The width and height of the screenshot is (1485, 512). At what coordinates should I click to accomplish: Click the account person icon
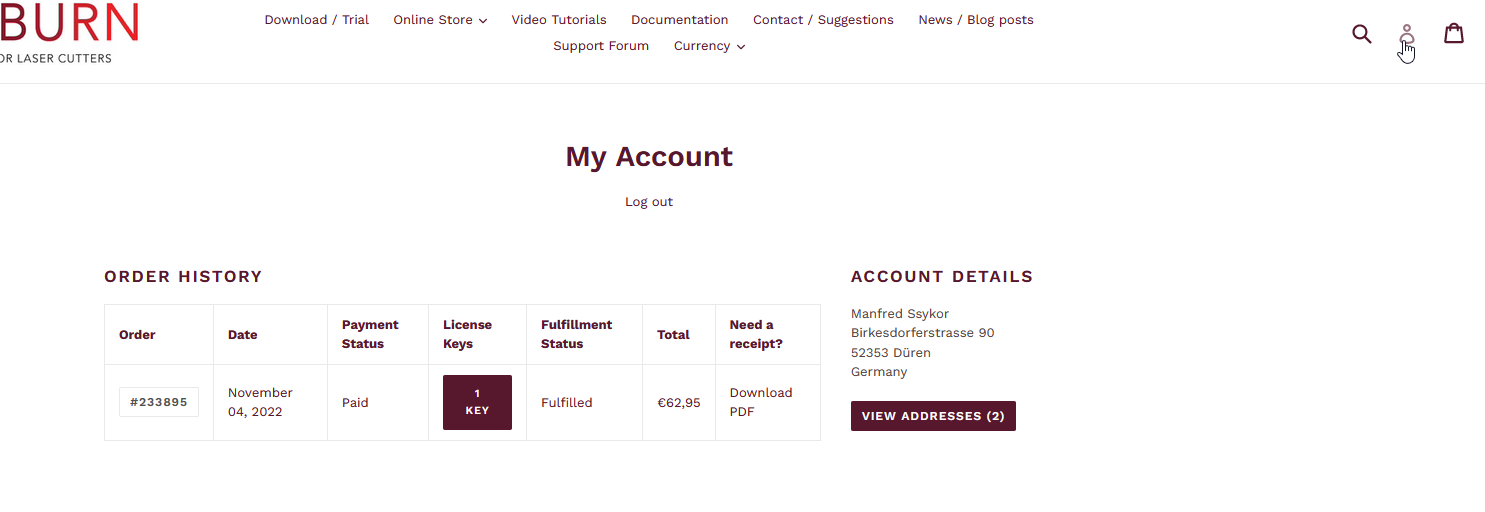click(1407, 36)
